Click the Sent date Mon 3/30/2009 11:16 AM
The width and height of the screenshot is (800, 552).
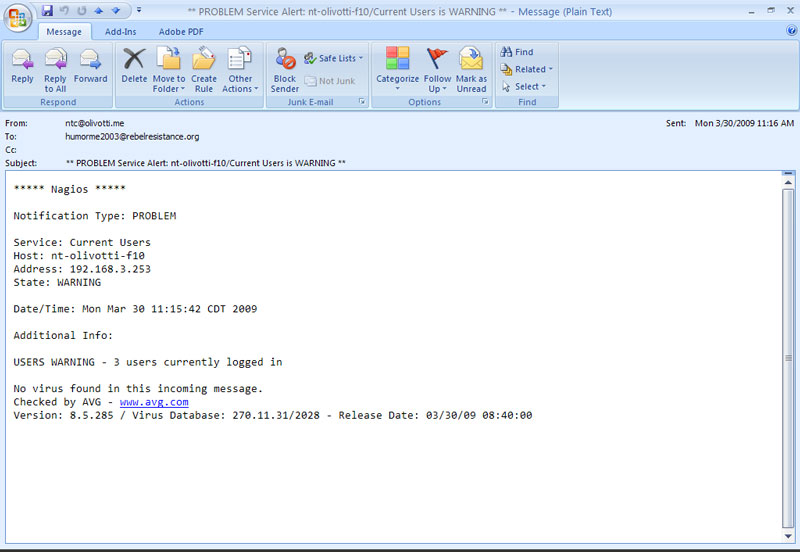744,123
